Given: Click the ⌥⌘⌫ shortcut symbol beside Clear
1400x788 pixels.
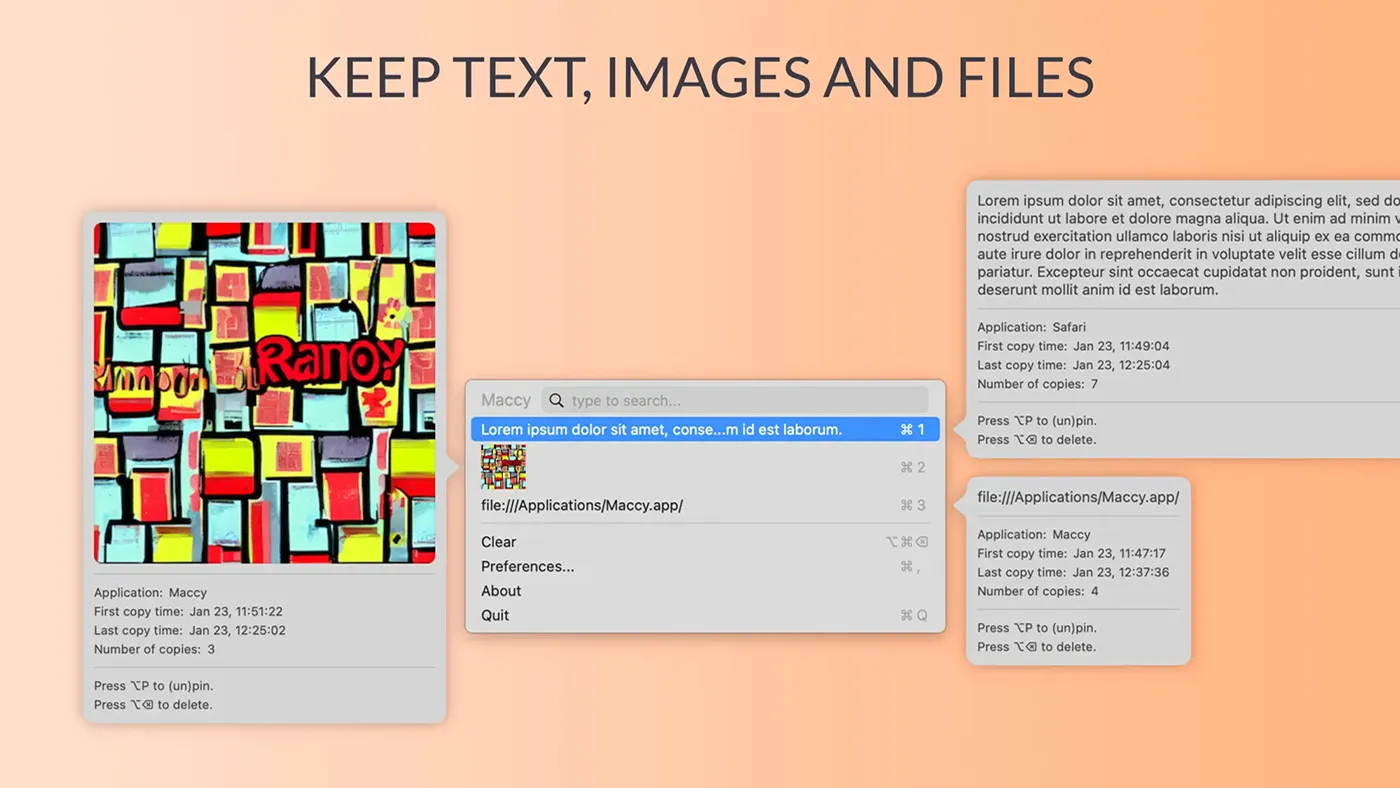Looking at the screenshot, I should [x=906, y=542].
